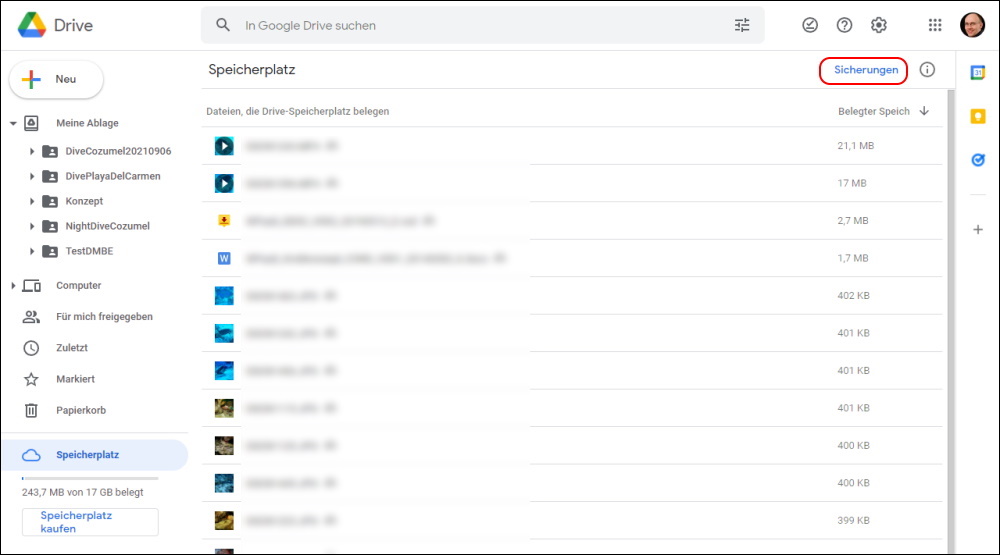Open Meine Ablage

click(x=87, y=123)
